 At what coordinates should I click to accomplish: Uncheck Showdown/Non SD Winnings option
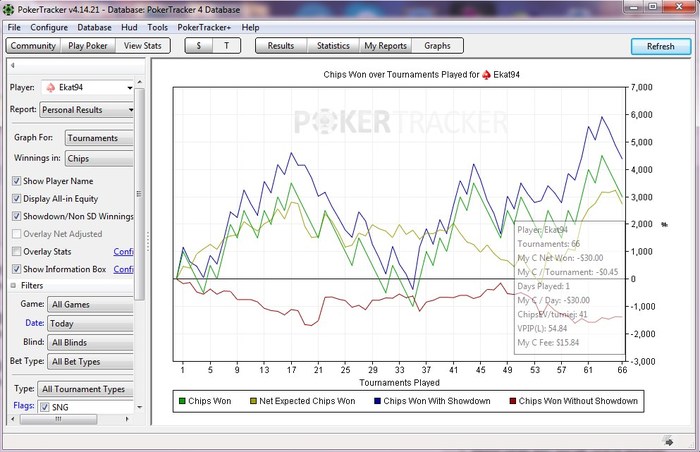(x=17, y=216)
